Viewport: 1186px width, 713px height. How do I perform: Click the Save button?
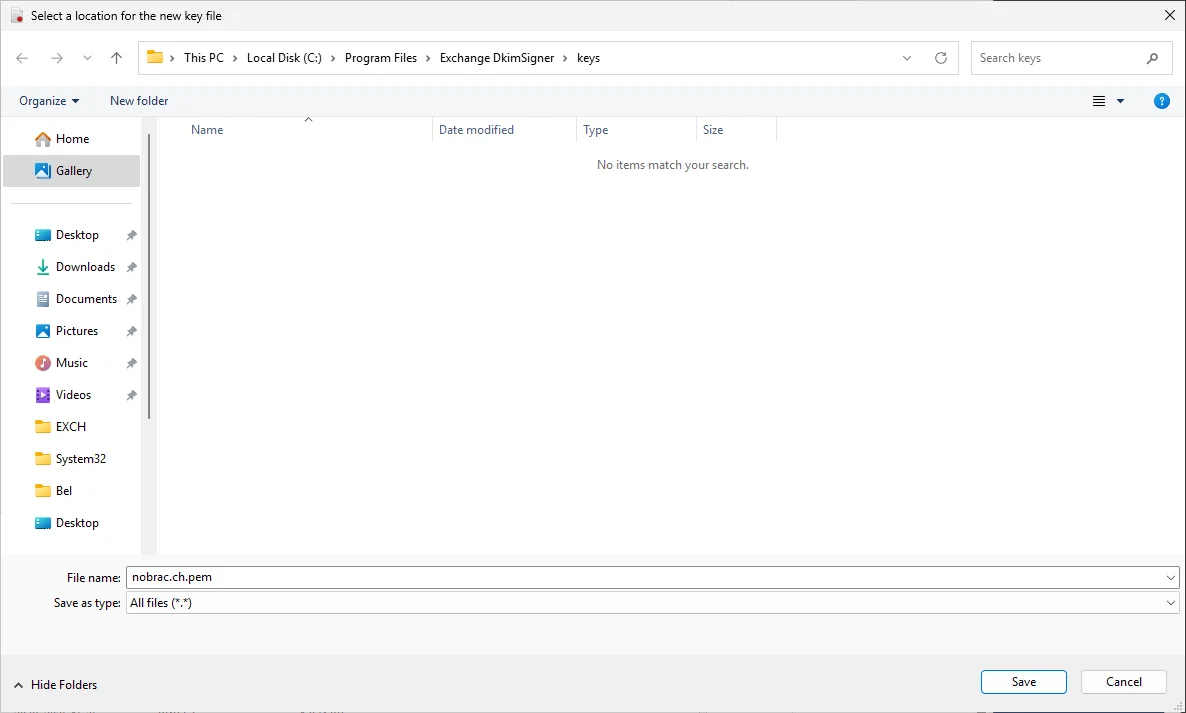click(1023, 682)
